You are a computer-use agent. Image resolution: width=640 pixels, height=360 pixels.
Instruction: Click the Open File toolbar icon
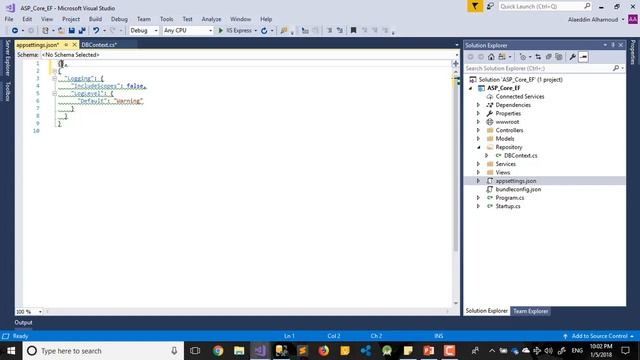(x=61, y=31)
